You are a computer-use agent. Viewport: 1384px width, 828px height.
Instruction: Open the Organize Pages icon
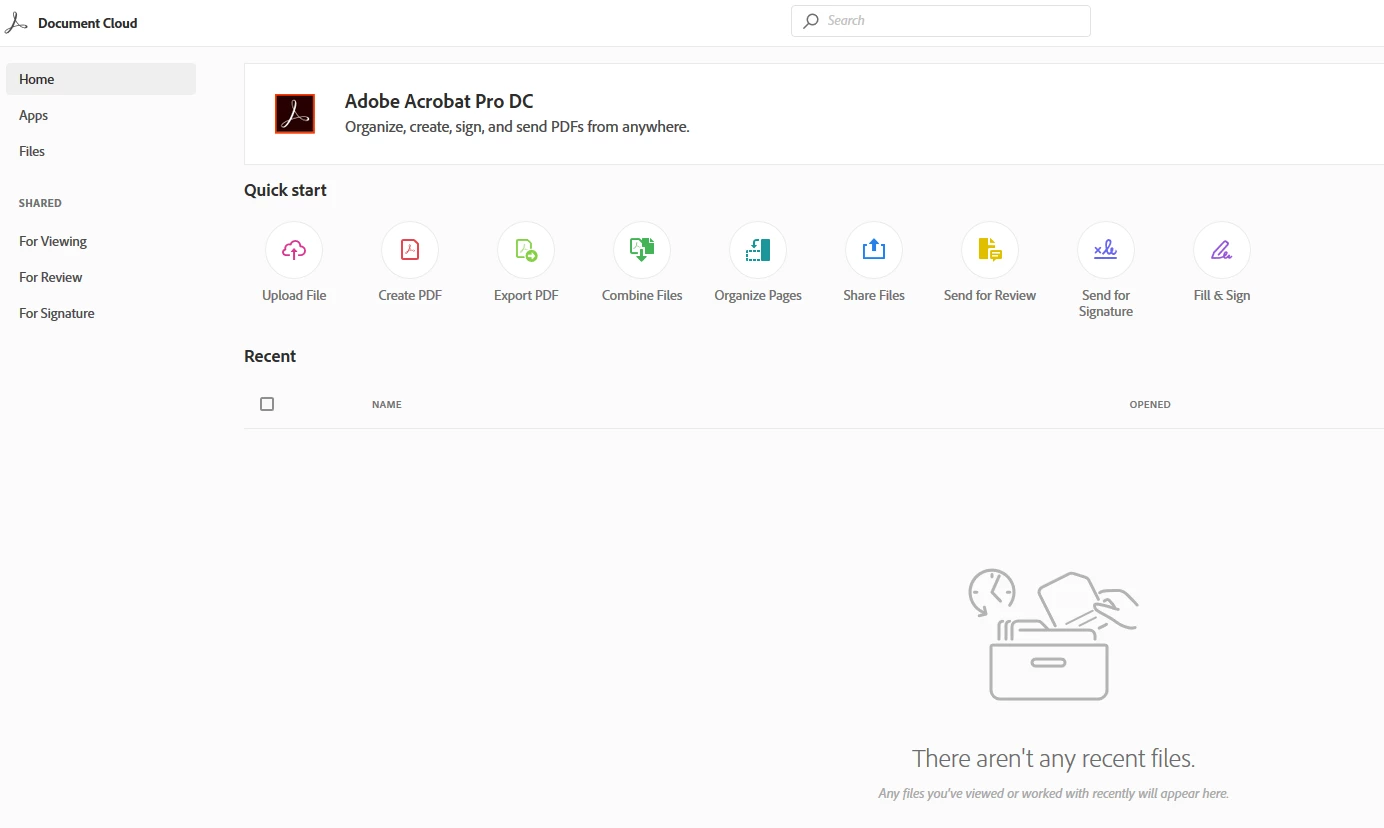point(758,250)
